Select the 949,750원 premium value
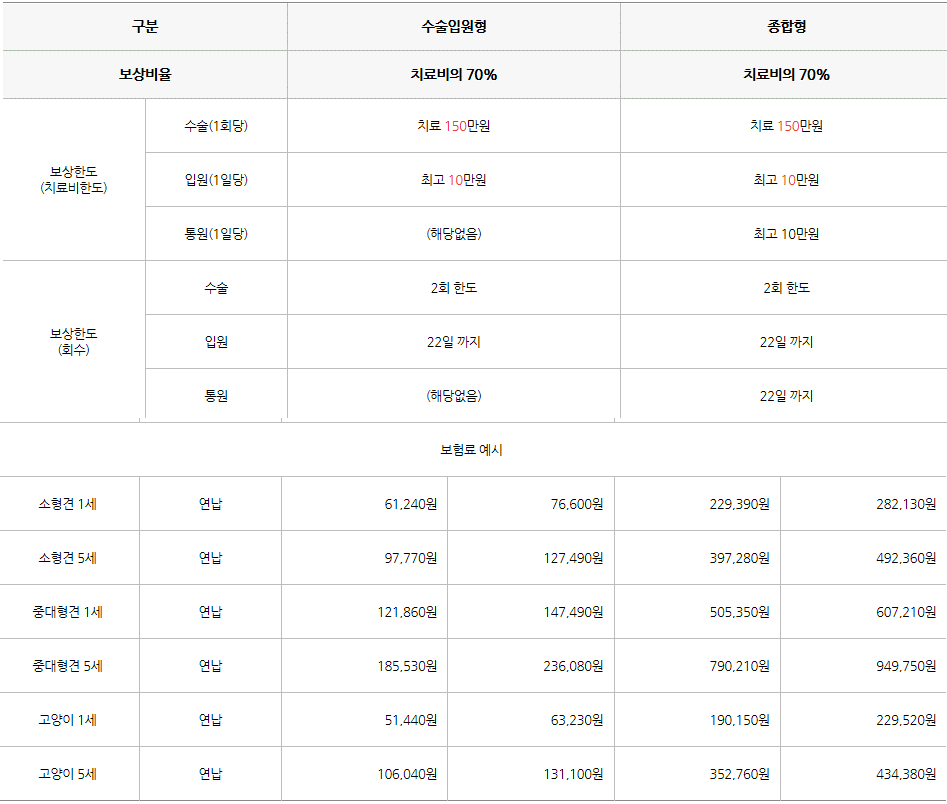 [906, 666]
